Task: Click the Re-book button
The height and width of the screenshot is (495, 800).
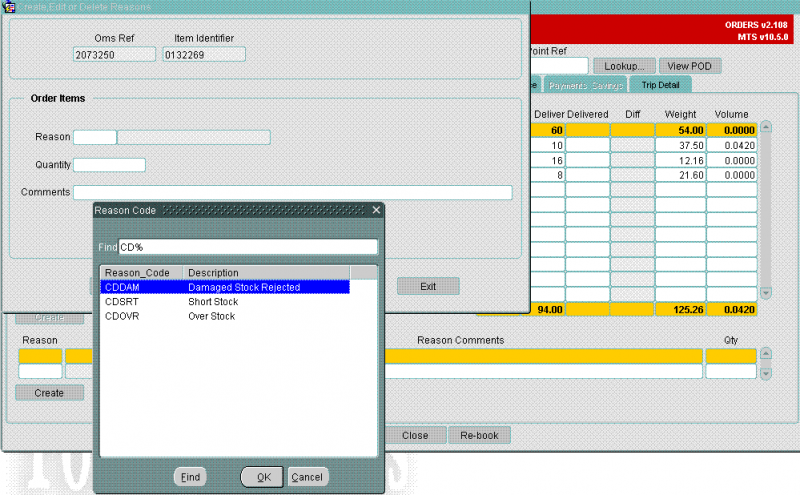Action: coord(479,435)
